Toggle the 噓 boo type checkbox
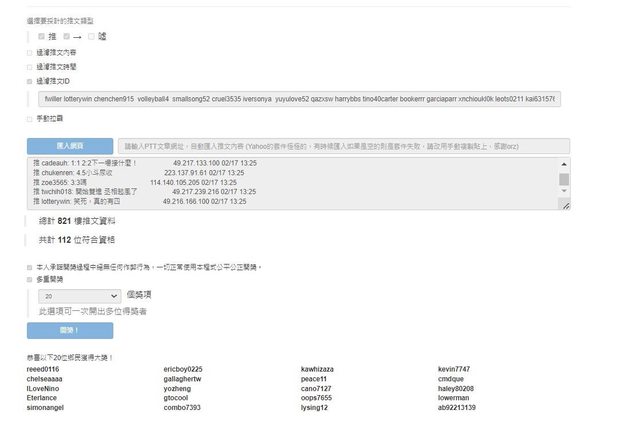The width and height of the screenshot is (640, 422). tap(91, 36)
